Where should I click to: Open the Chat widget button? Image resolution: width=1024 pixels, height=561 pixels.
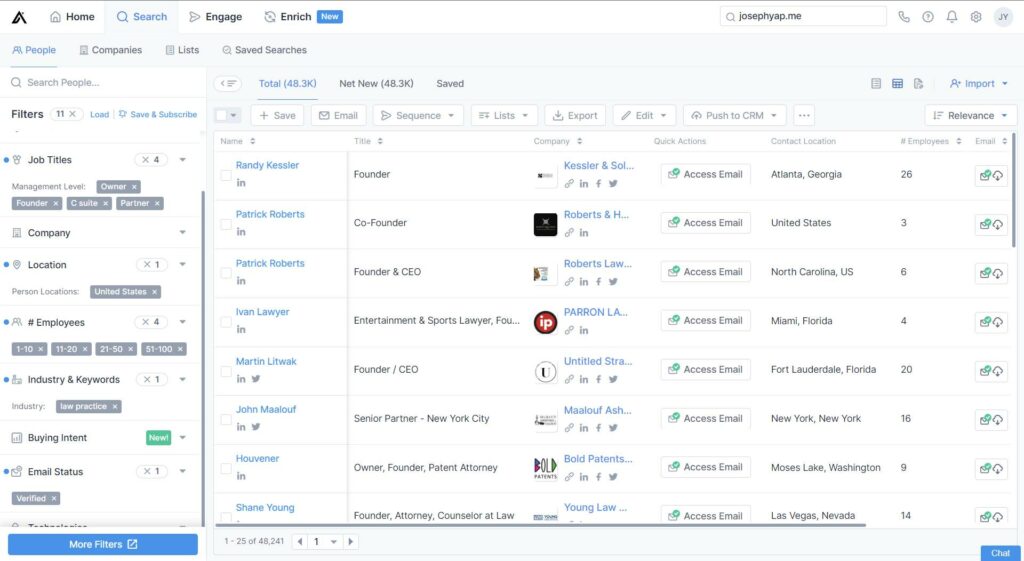1000,553
